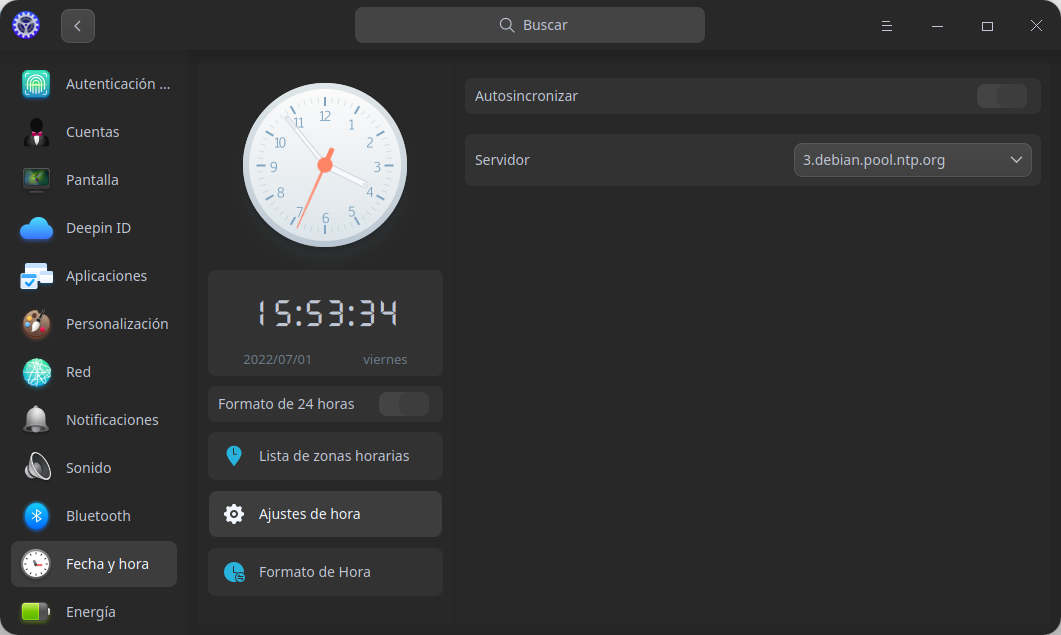1061x635 pixels.
Task: Go back with the arrow button
Action: tap(78, 26)
